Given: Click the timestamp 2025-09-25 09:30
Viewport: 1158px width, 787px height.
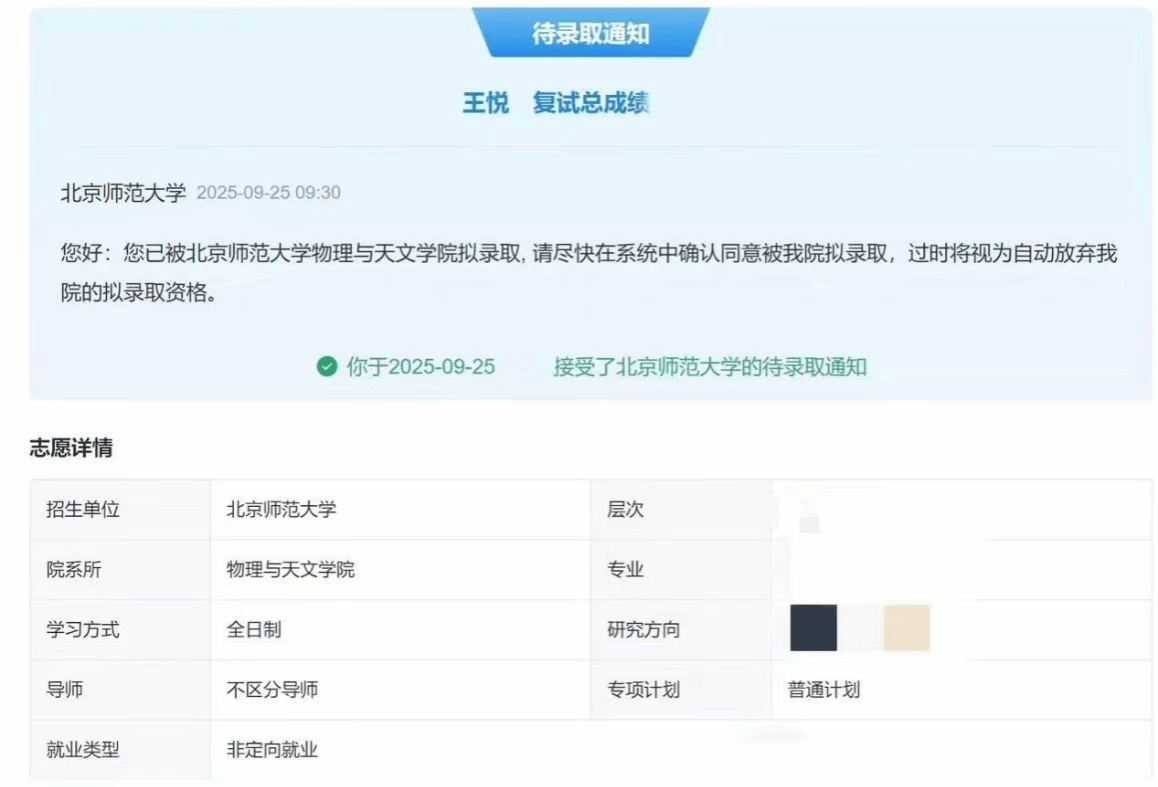Looking at the screenshot, I should tap(268, 193).
